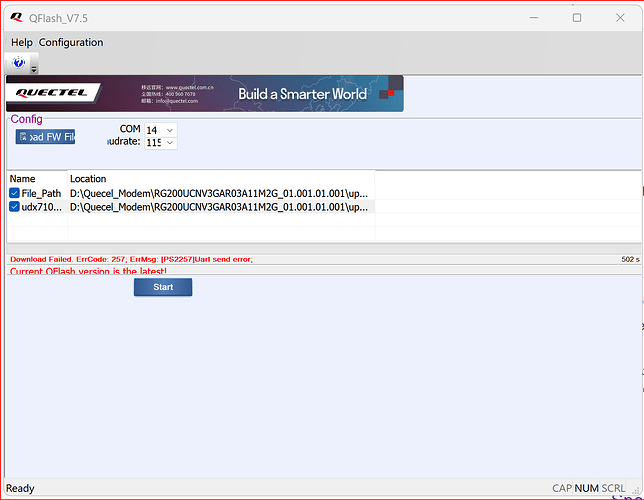Click the QFlash app icon in title bar

coord(17,17)
